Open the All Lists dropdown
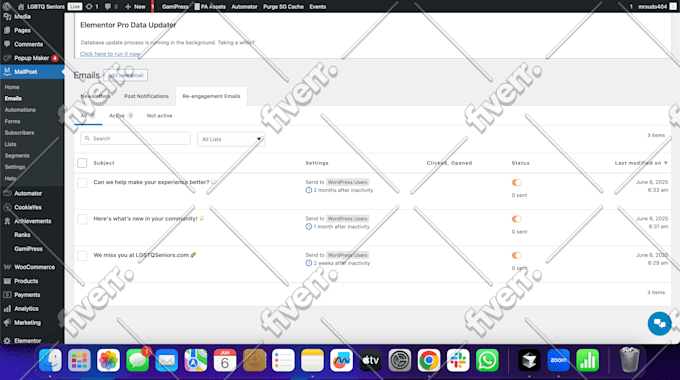Image resolution: width=680 pixels, height=380 pixels. (231, 139)
